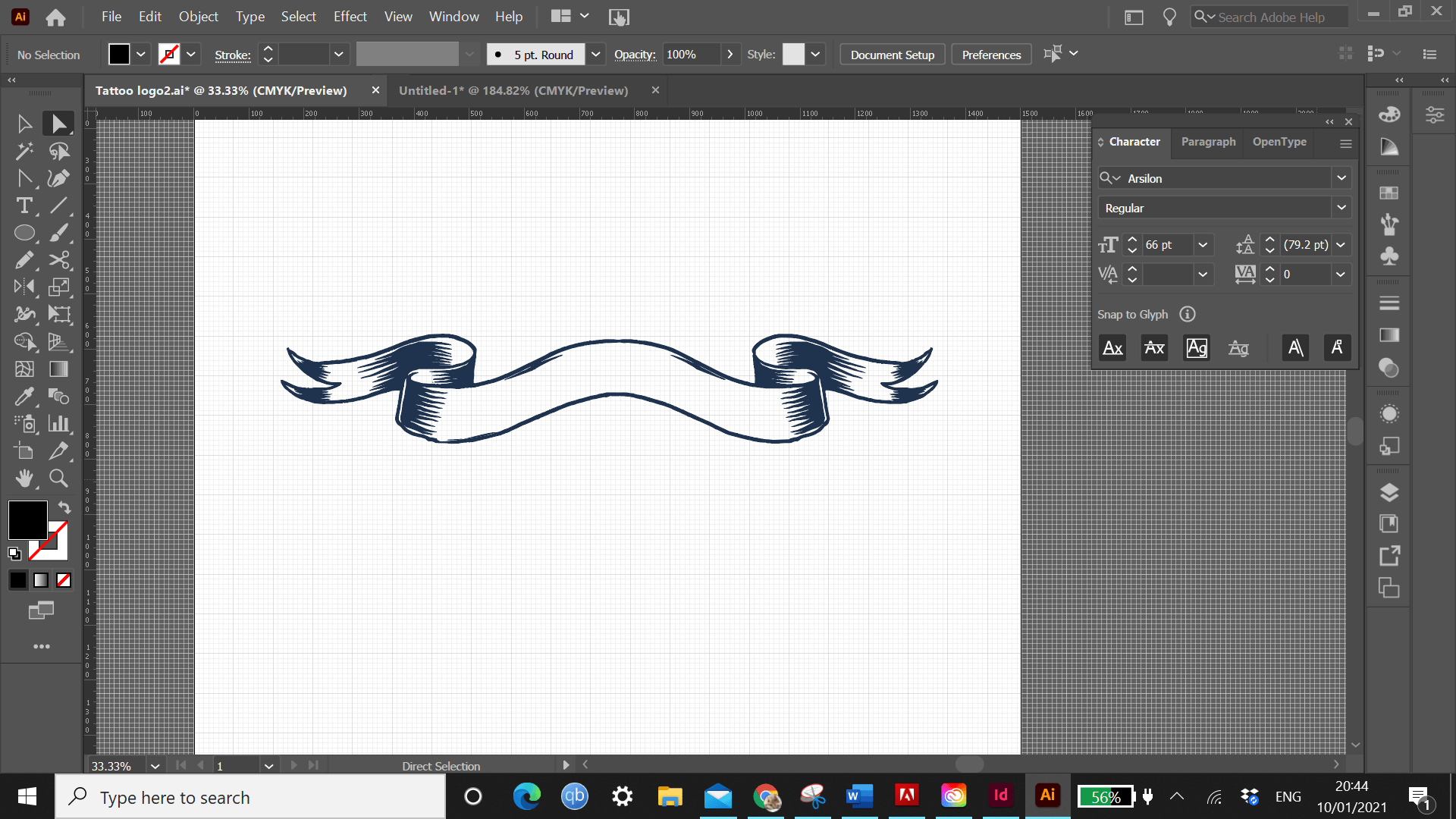Open the Color palette panel icon
Screen dimensions: 1456x819
[1389, 115]
